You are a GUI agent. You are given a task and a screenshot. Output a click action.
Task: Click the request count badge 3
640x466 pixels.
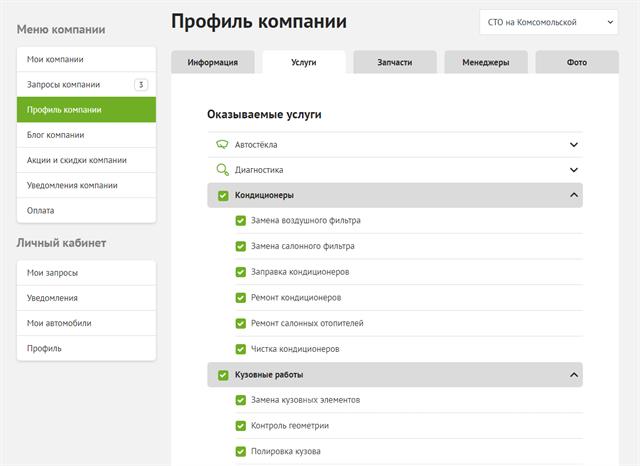click(141, 84)
